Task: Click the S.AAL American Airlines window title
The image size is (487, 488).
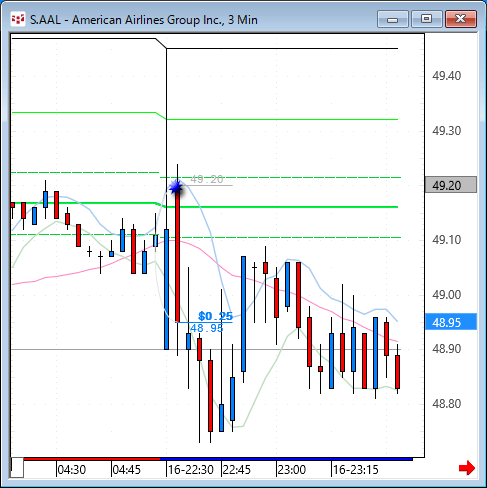Action: 144,20
